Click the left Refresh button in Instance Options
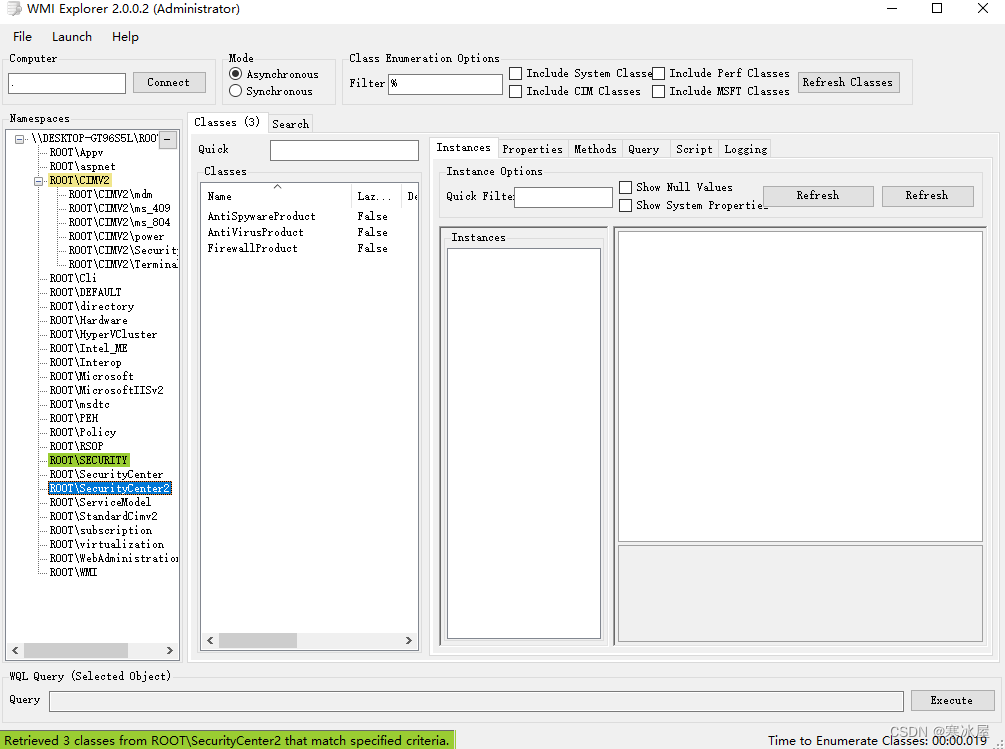This screenshot has height=749, width=1005. point(818,196)
